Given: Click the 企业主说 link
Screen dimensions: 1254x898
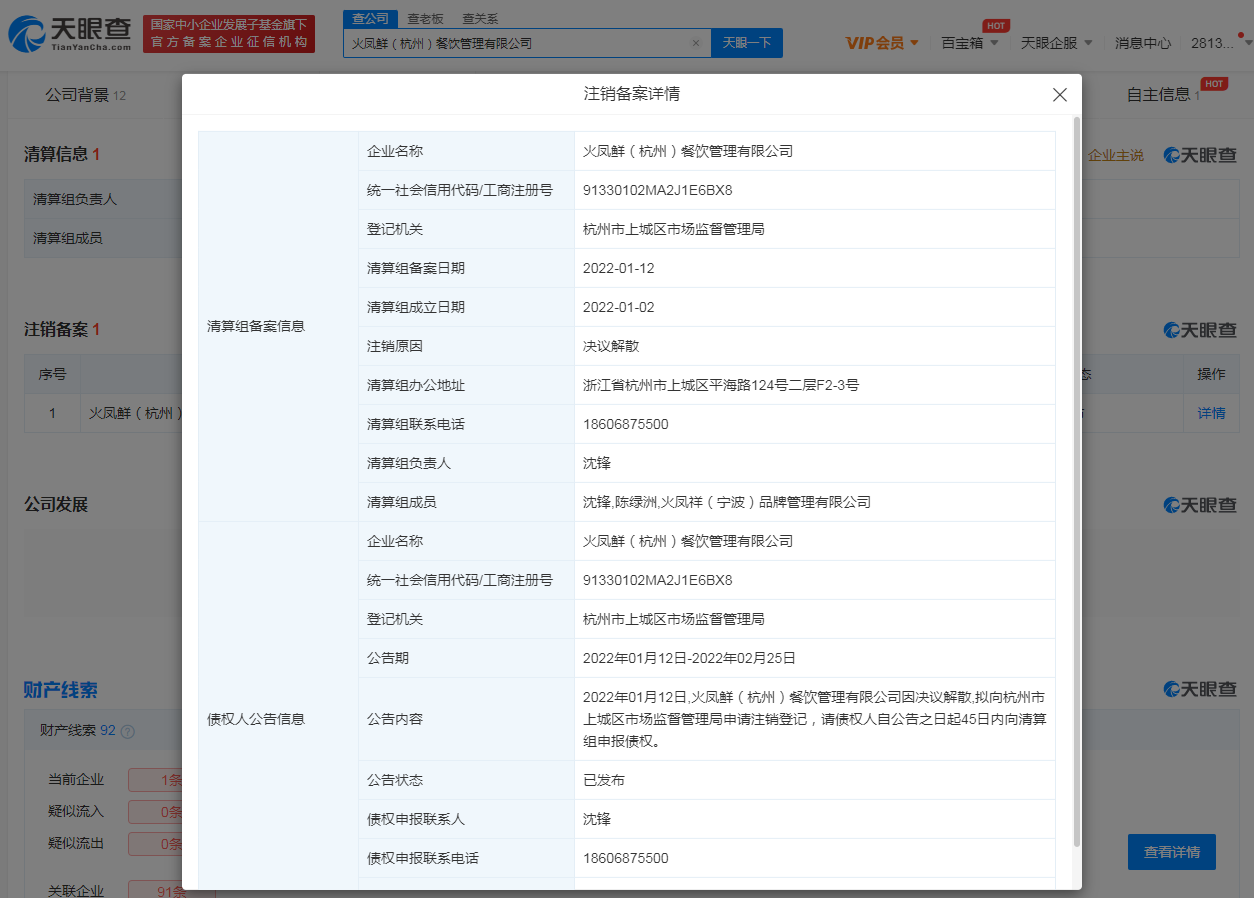Looking at the screenshot, I should (x=1115, y=156).
